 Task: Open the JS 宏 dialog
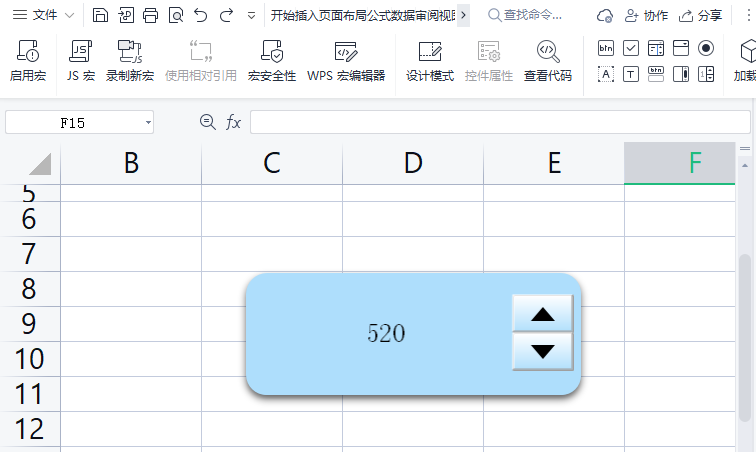click(x=81, y=60)
